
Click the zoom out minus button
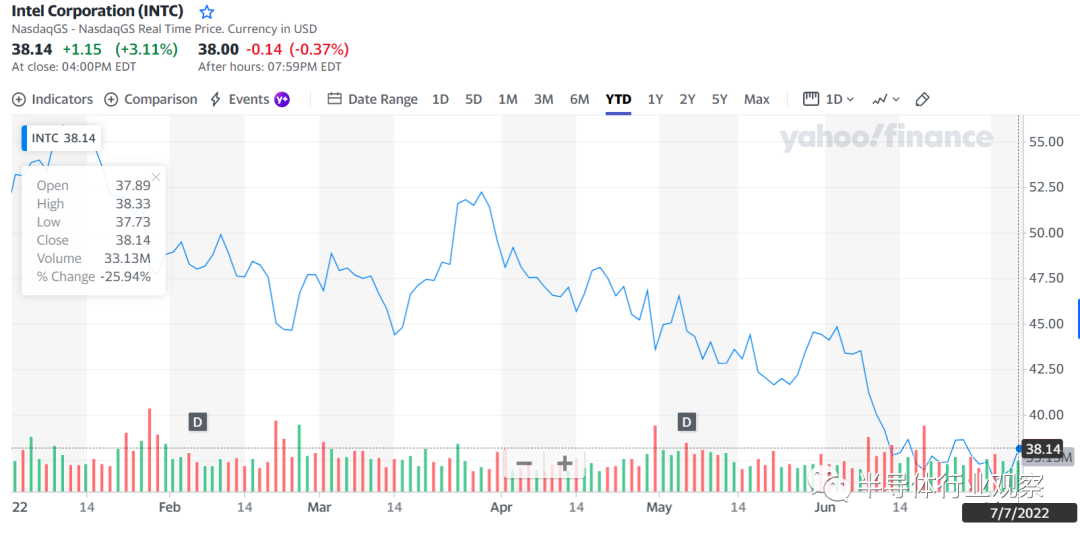524,463
